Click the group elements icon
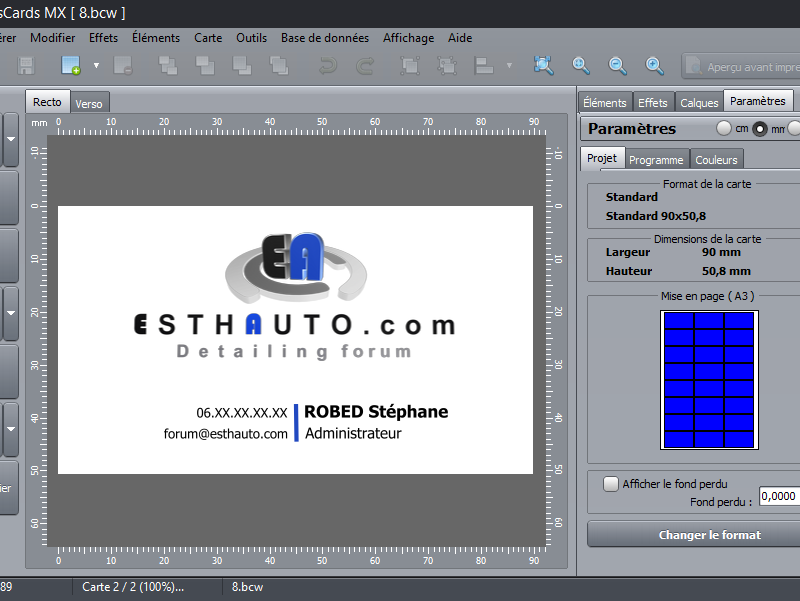Viewport: 800px width, 601px height. click(410, 66)
